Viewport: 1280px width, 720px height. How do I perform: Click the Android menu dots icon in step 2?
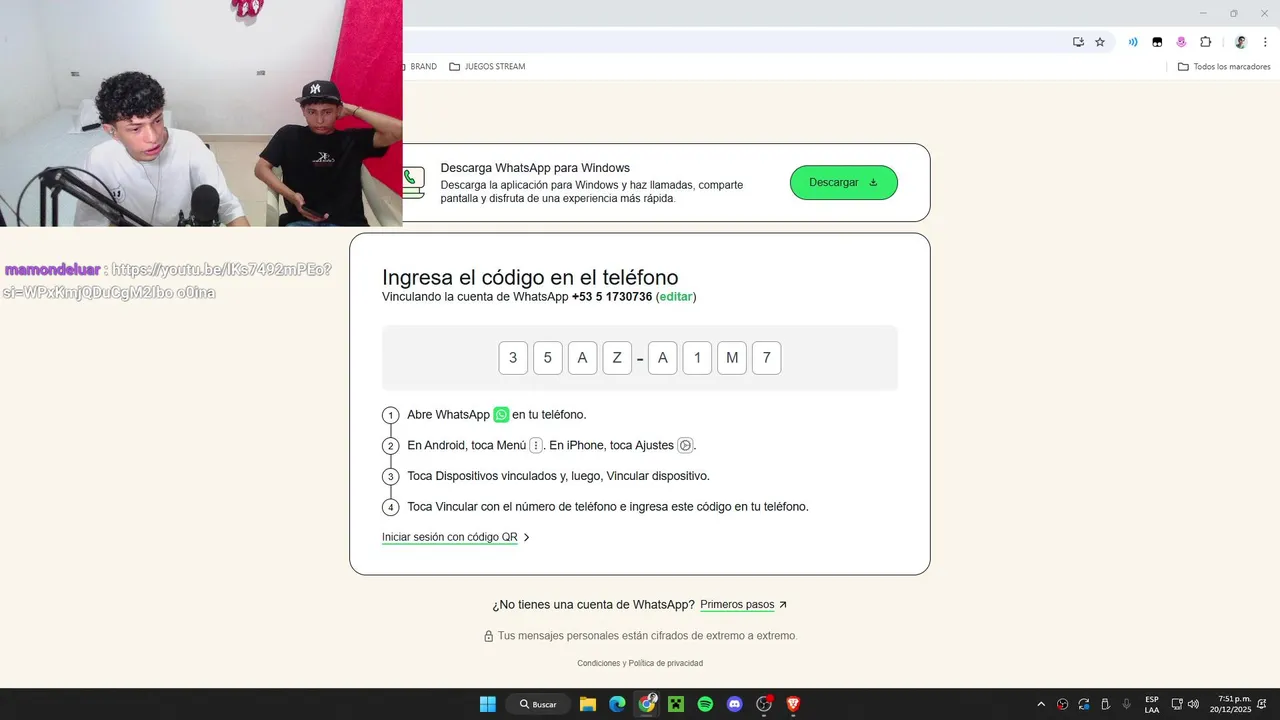point(536,445)
